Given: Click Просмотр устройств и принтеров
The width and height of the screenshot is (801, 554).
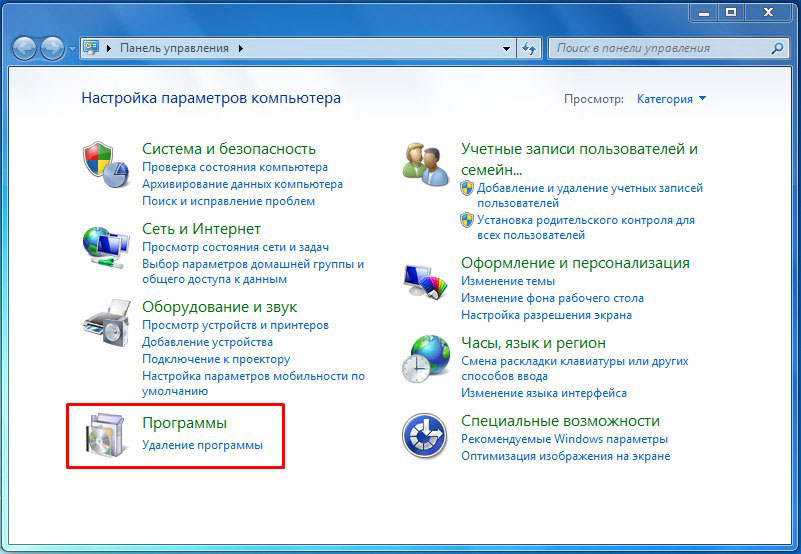Looking at the screenshot, I should [235, 325].
